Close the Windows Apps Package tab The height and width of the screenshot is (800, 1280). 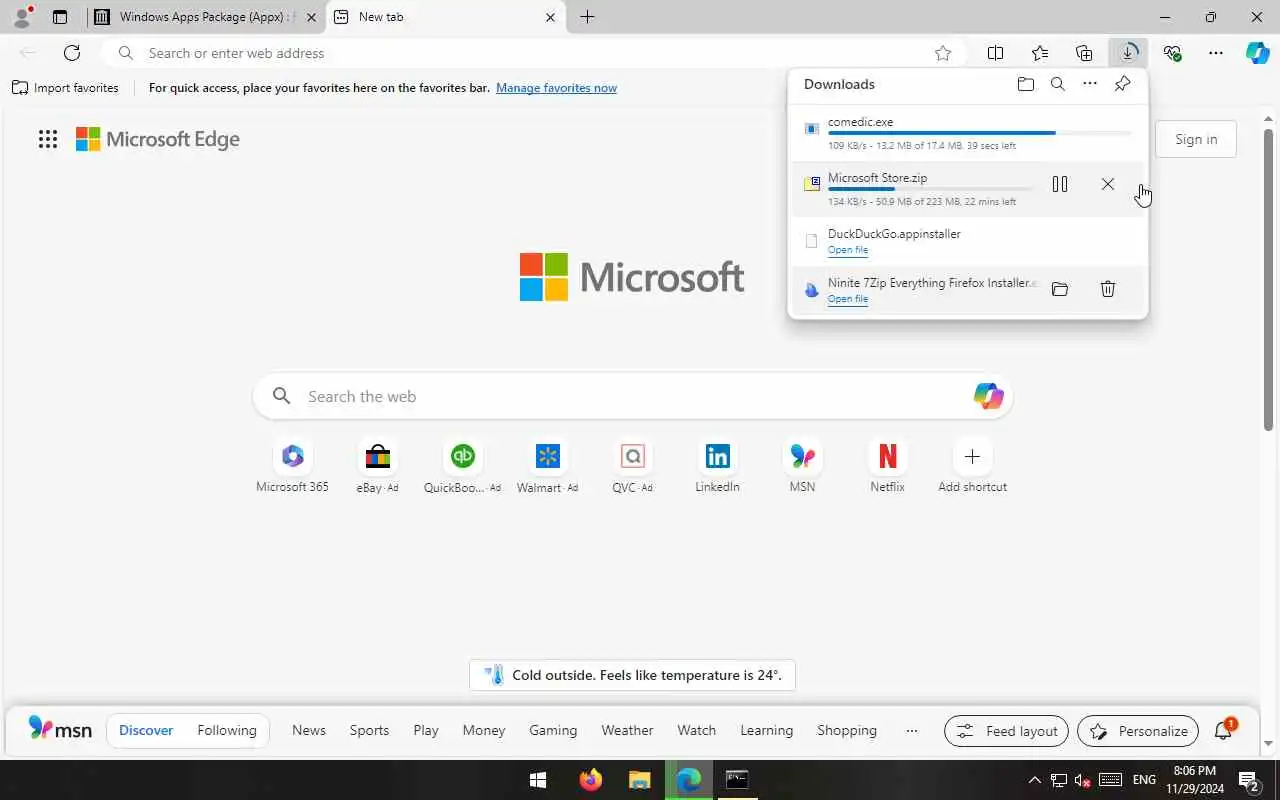[311, 17]
